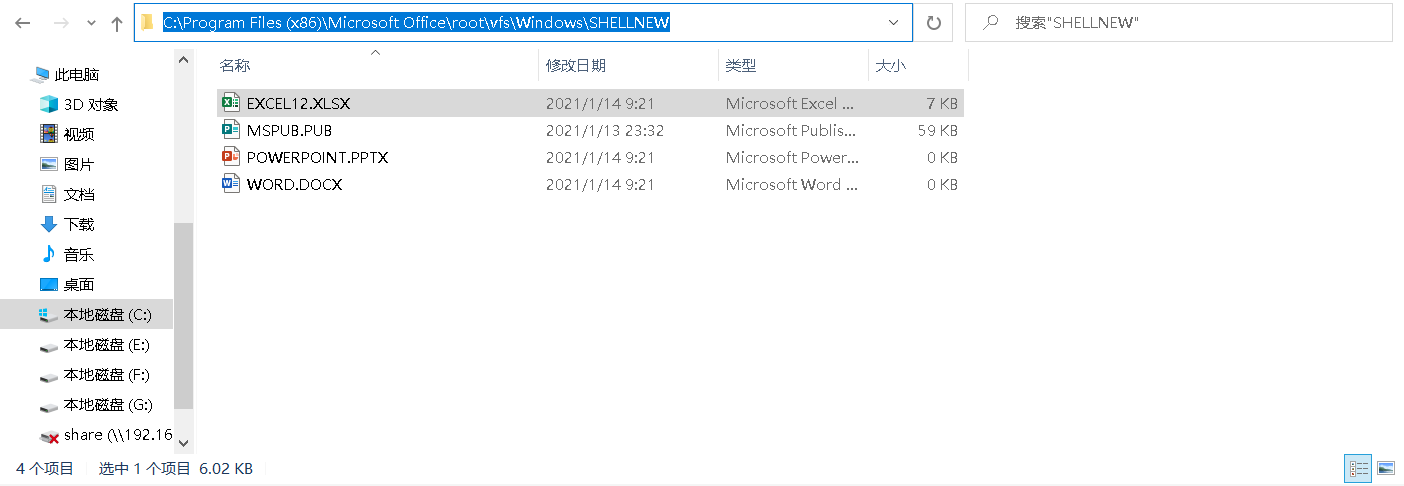The image size is (1404, 486).
Task: Select the 桌面 item in sidebar
Action: (x=79, y=285)
